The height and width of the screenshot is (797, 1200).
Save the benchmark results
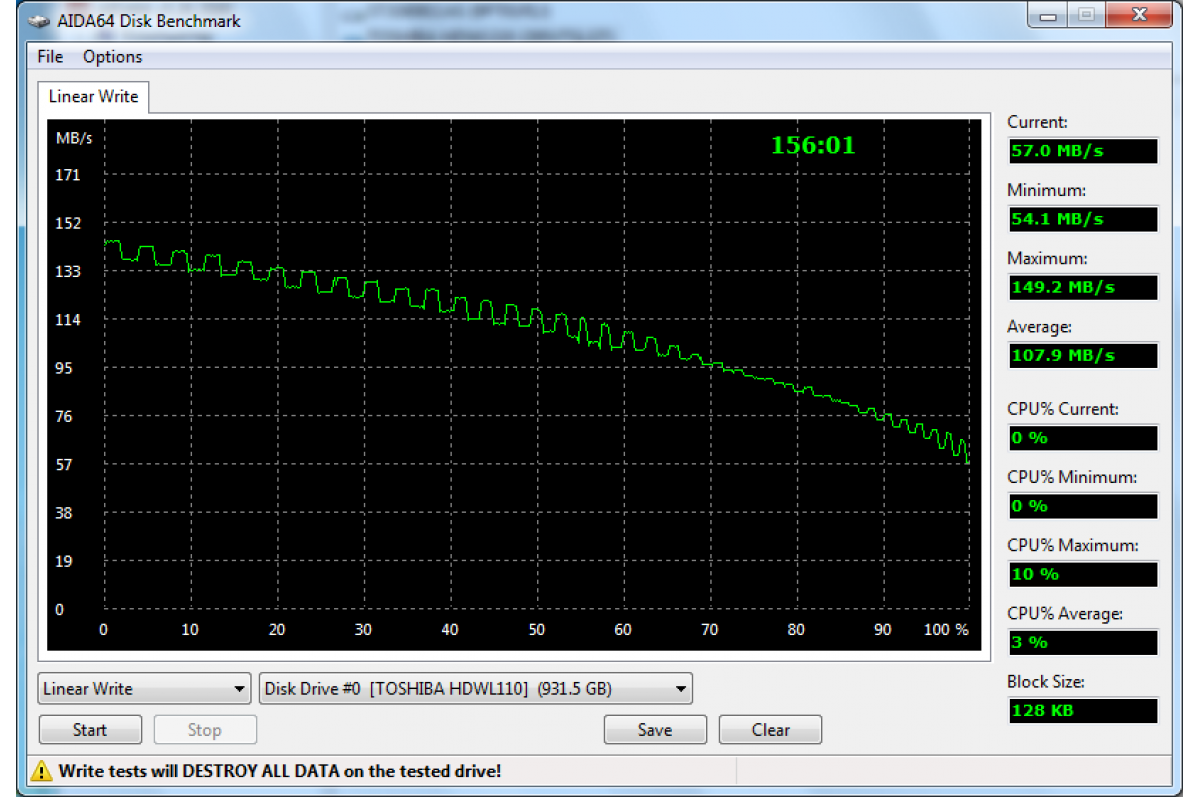(x=655, y=730)
